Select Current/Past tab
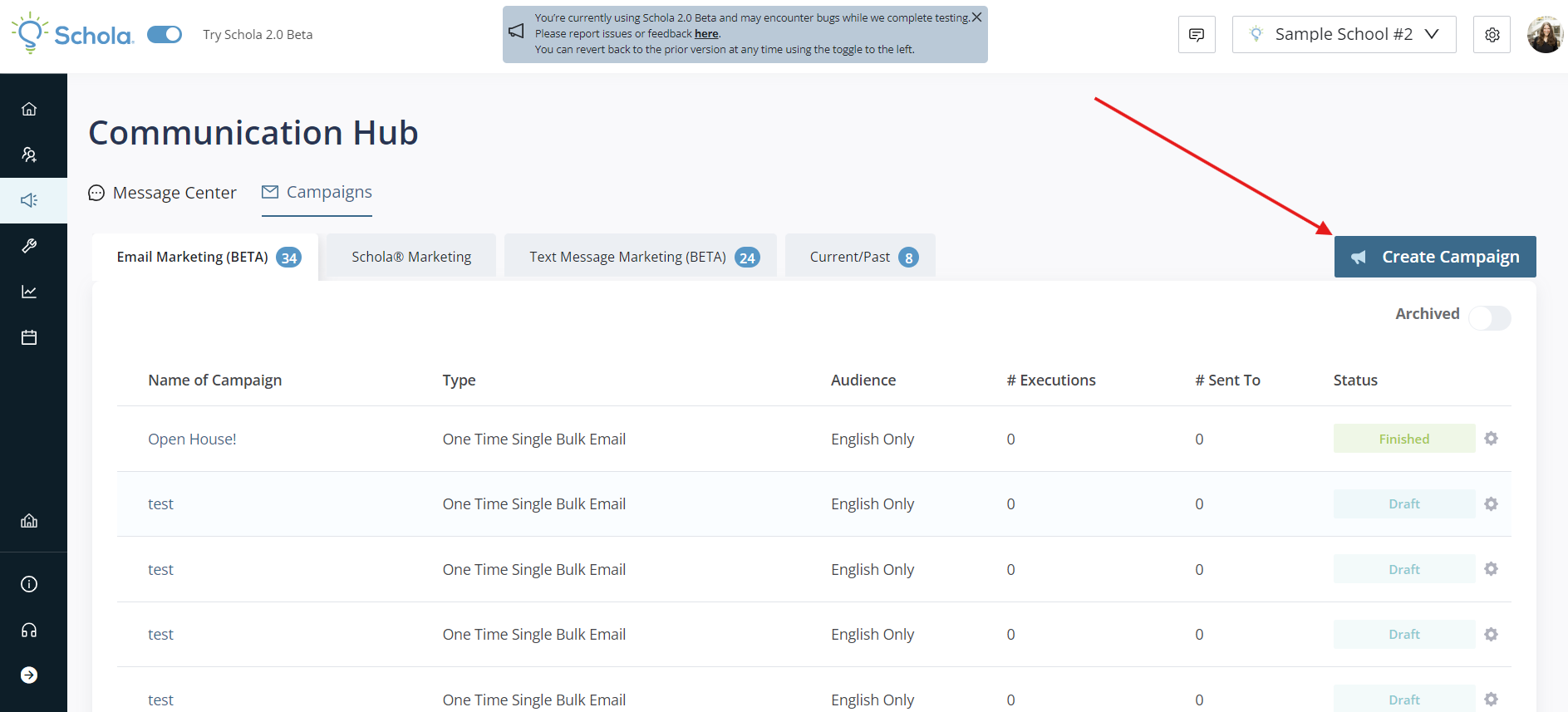Viewport: 1568px width, 712px height. (x=860, y=257)
